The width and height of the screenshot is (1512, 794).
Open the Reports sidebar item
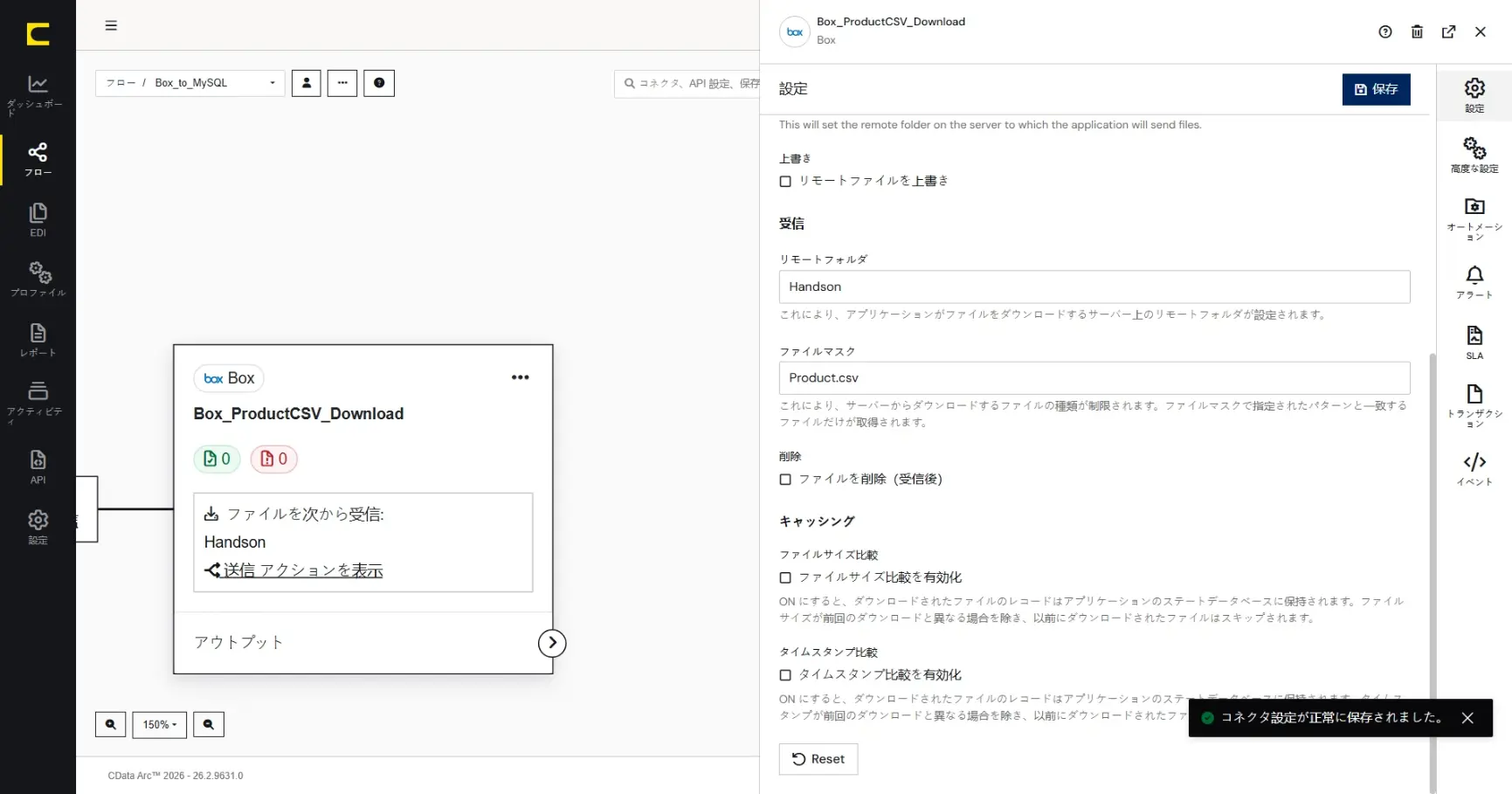38,340
